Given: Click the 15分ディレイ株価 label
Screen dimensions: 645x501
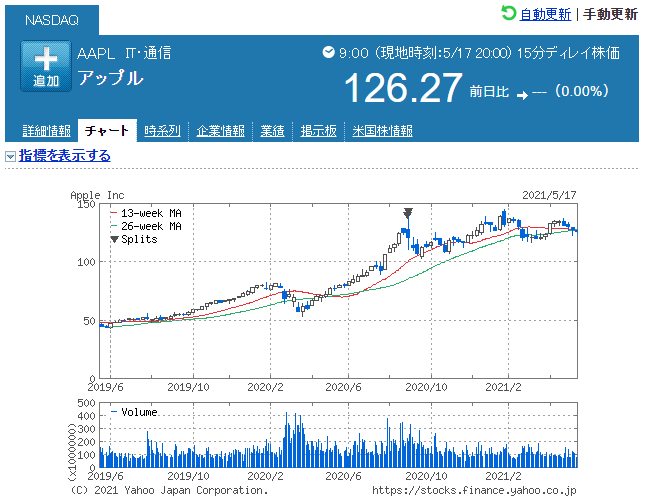Looking at the screenshot, I should pyautogui.click(x=568, y=53).
